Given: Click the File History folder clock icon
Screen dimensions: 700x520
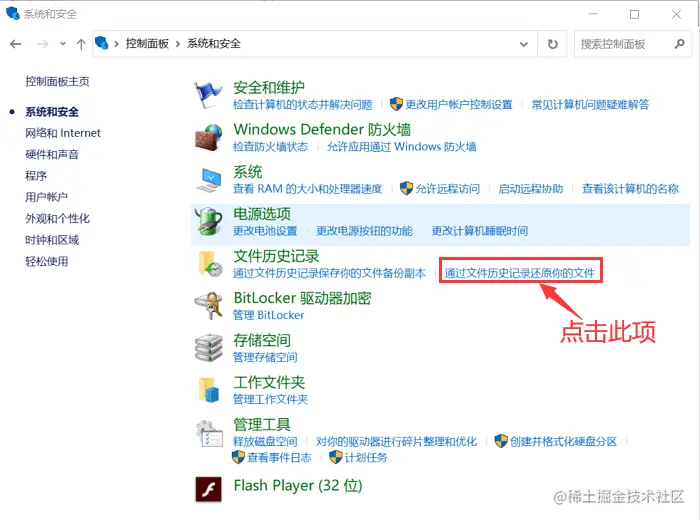Looking at the screenshot, I should (210, 263).
